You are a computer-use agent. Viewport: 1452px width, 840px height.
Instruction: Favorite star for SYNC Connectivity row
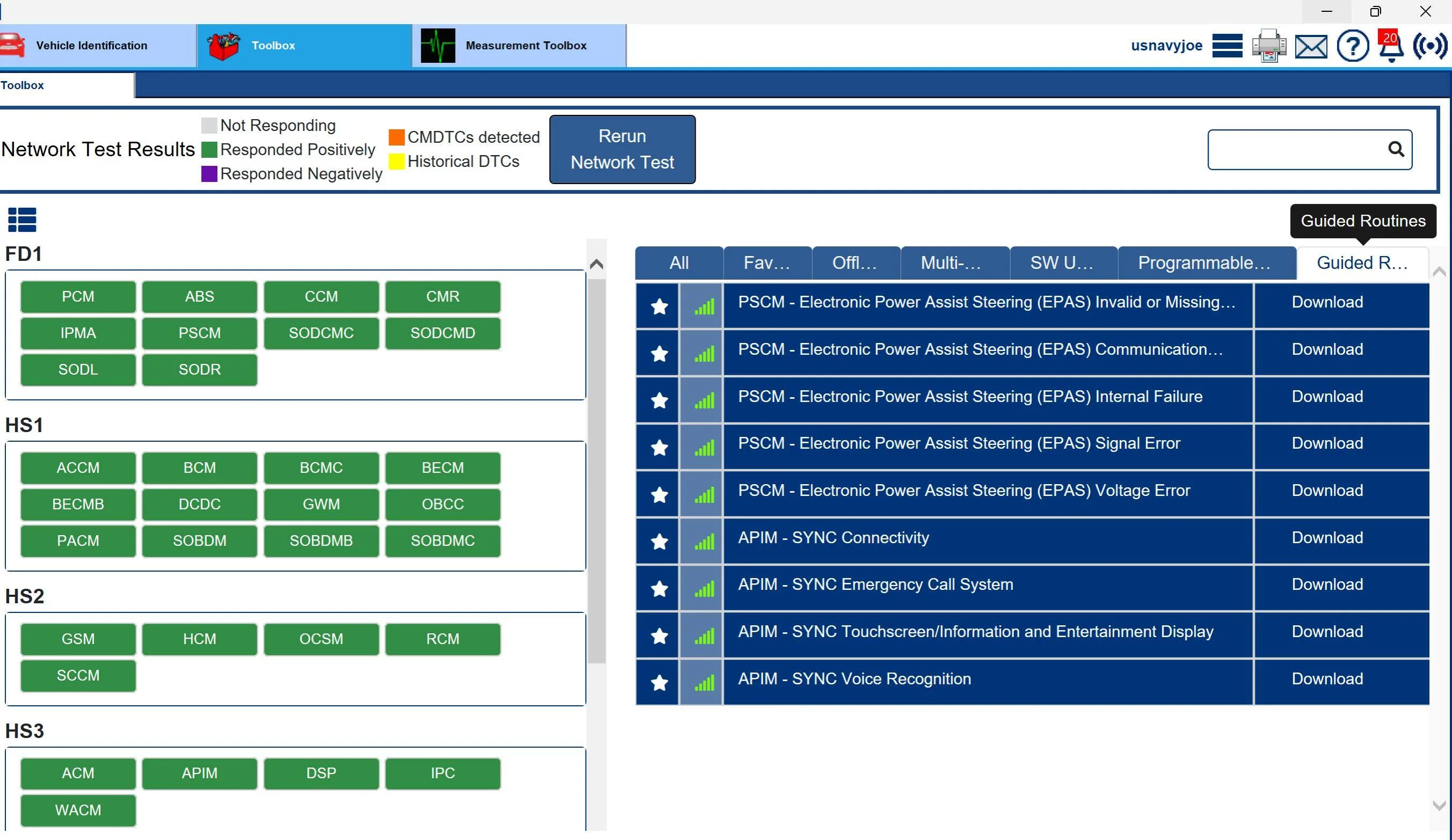click(659, 542)
